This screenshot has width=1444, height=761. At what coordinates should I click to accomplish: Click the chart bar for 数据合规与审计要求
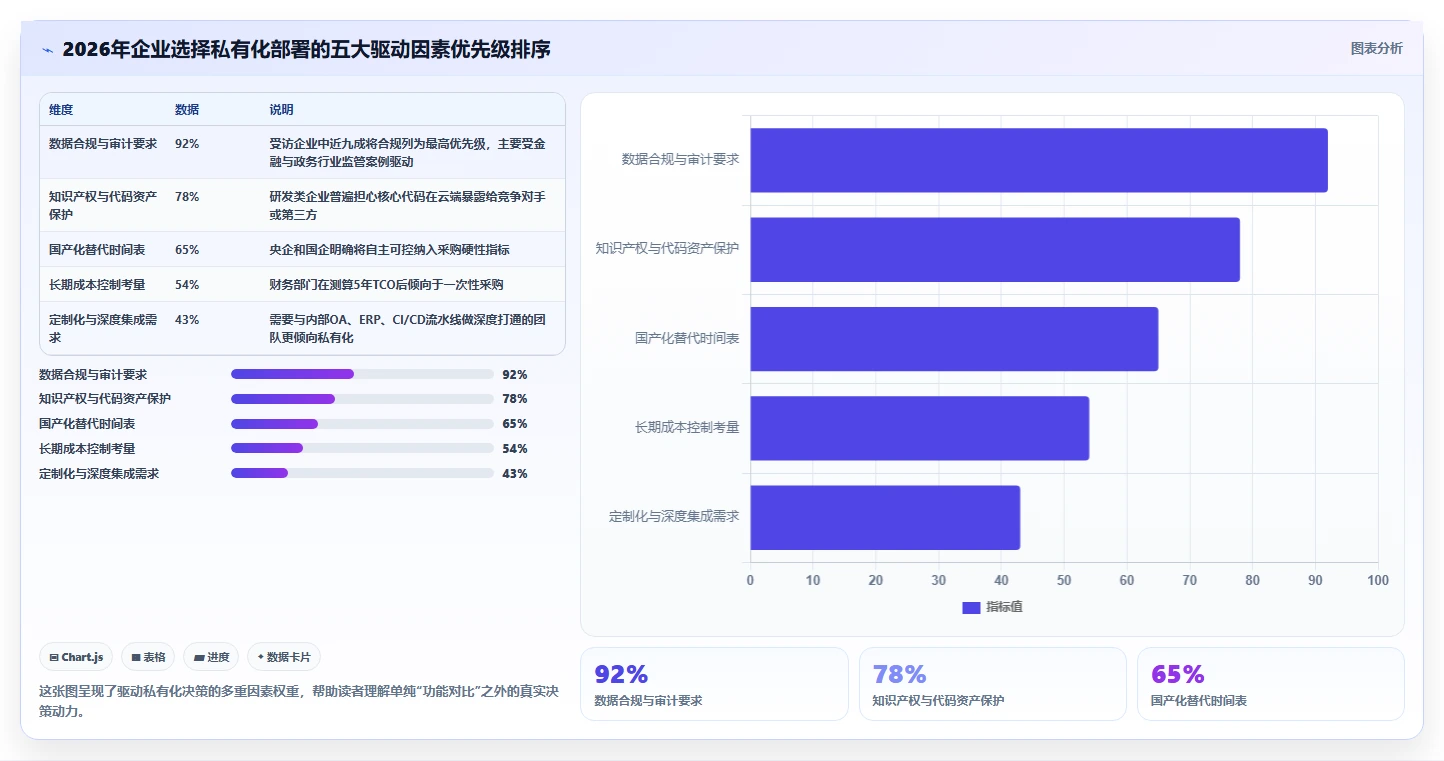(1039, 160)
